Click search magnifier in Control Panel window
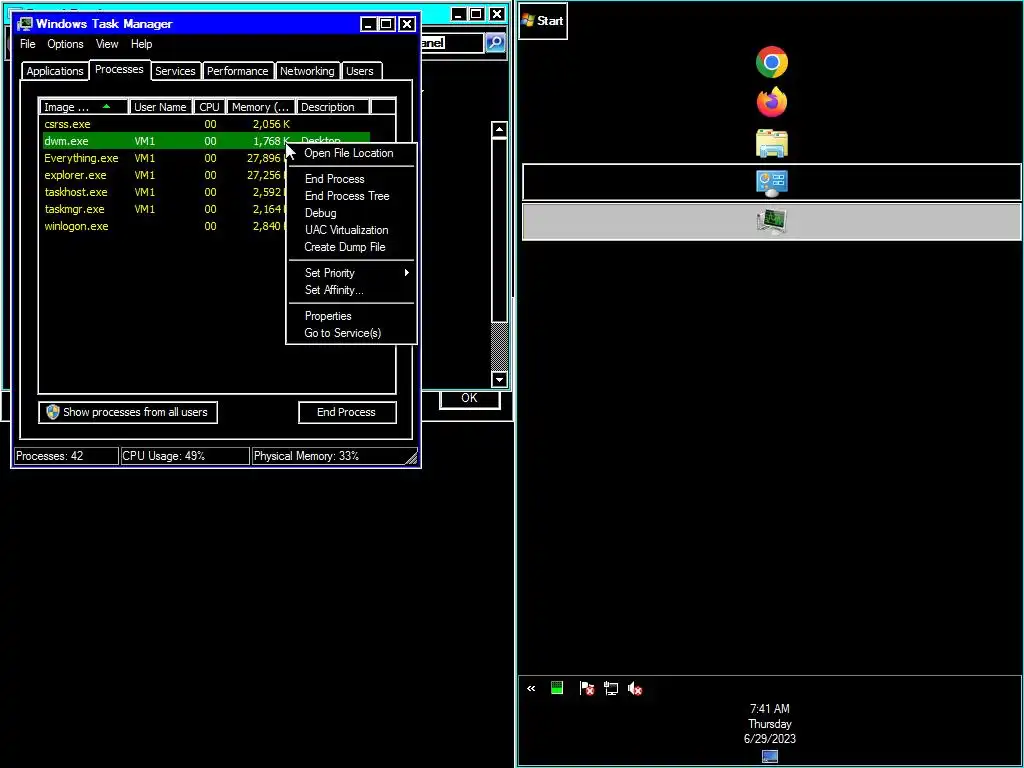 click(494, 43)
